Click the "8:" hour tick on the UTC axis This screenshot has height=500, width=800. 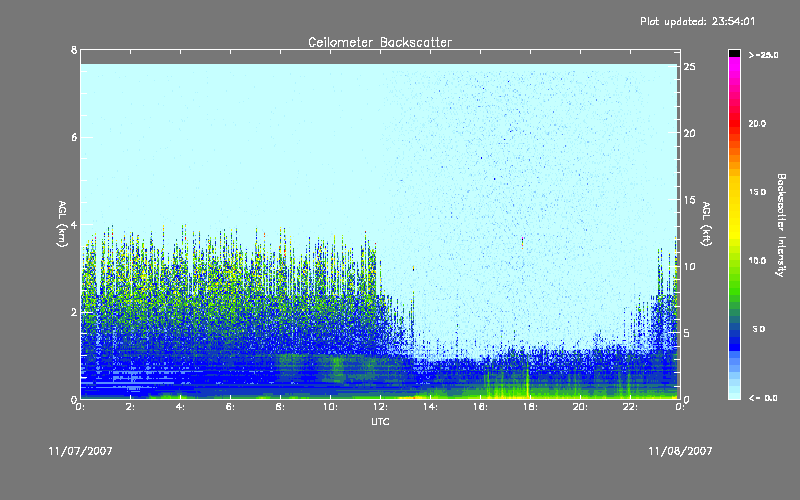[281, 407]
